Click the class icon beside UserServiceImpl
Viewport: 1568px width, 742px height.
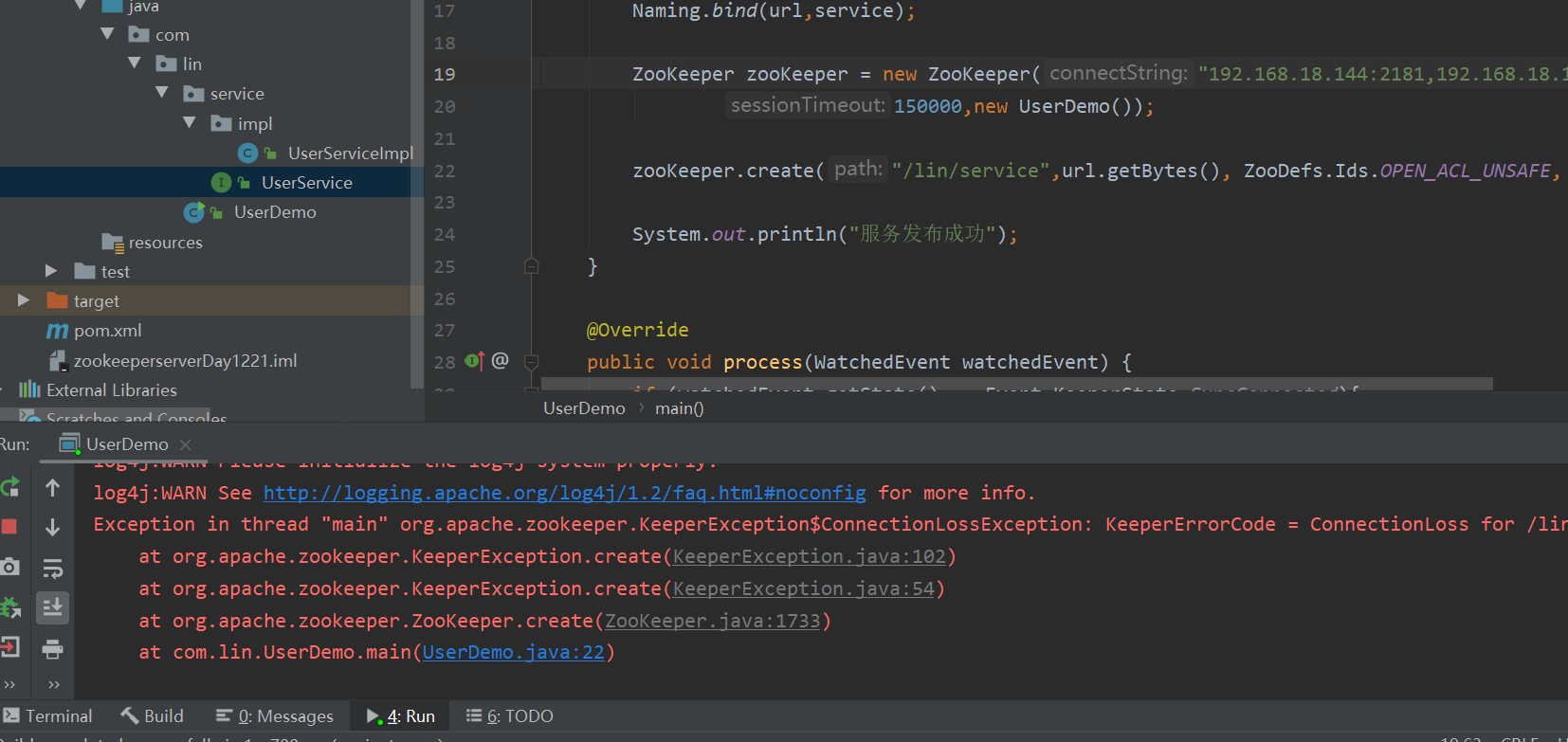tap(248, 153)
